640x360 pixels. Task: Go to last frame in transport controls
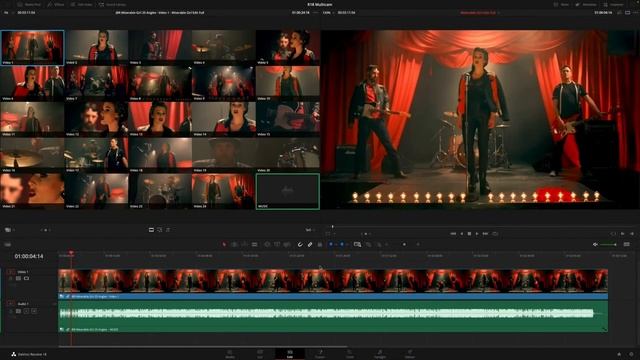485,234
